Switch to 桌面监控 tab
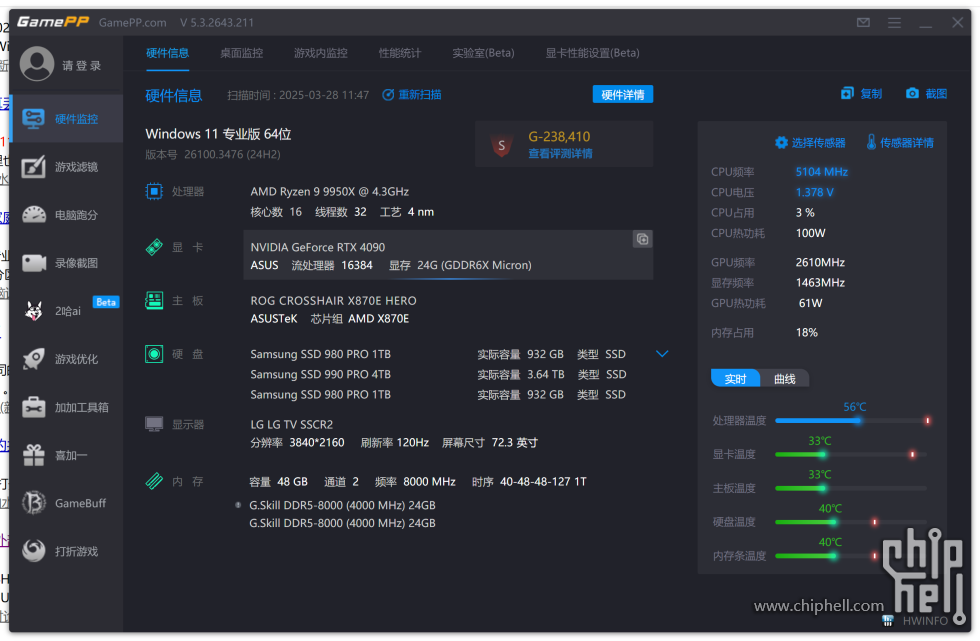This screenshot has width=980, height=641. [241, 53]
